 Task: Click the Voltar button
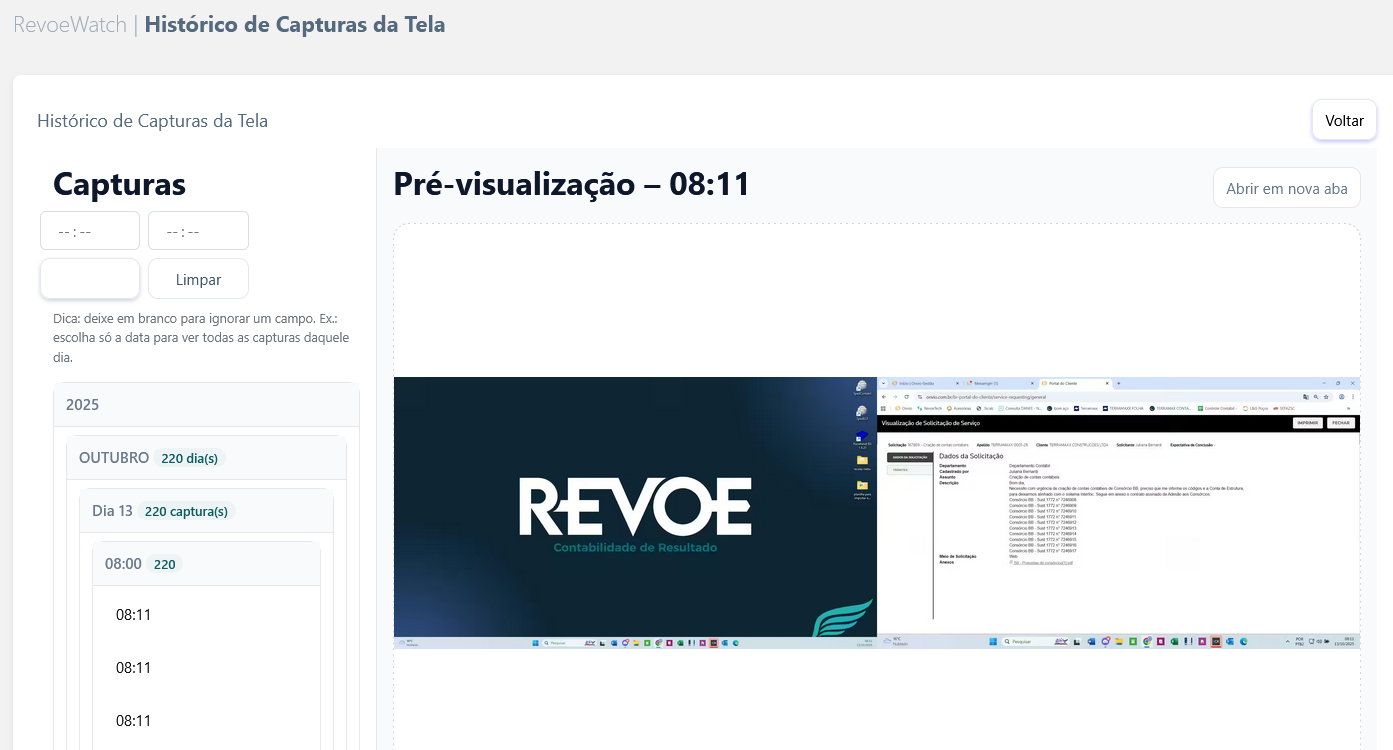1344,120
